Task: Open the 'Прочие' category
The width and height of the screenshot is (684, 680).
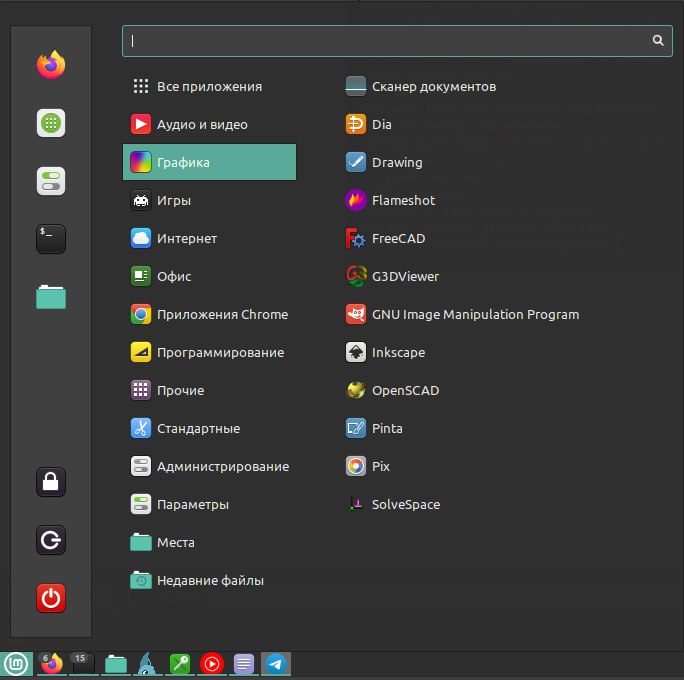Action: (x=209, y=390)
